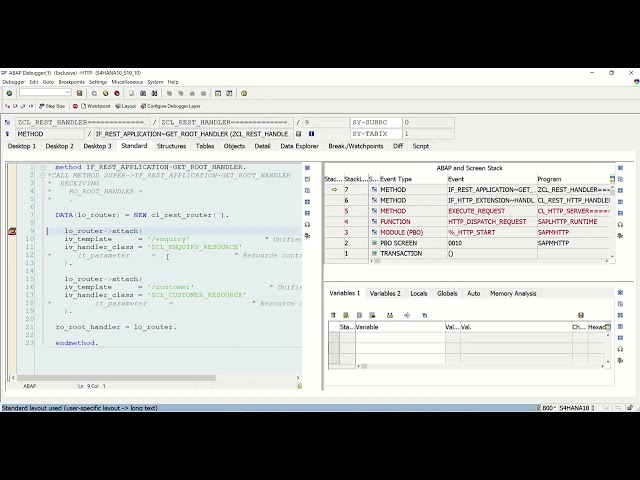
Task: Click the save icon in Variables toolbar
Action: click(x=581, y=315)
